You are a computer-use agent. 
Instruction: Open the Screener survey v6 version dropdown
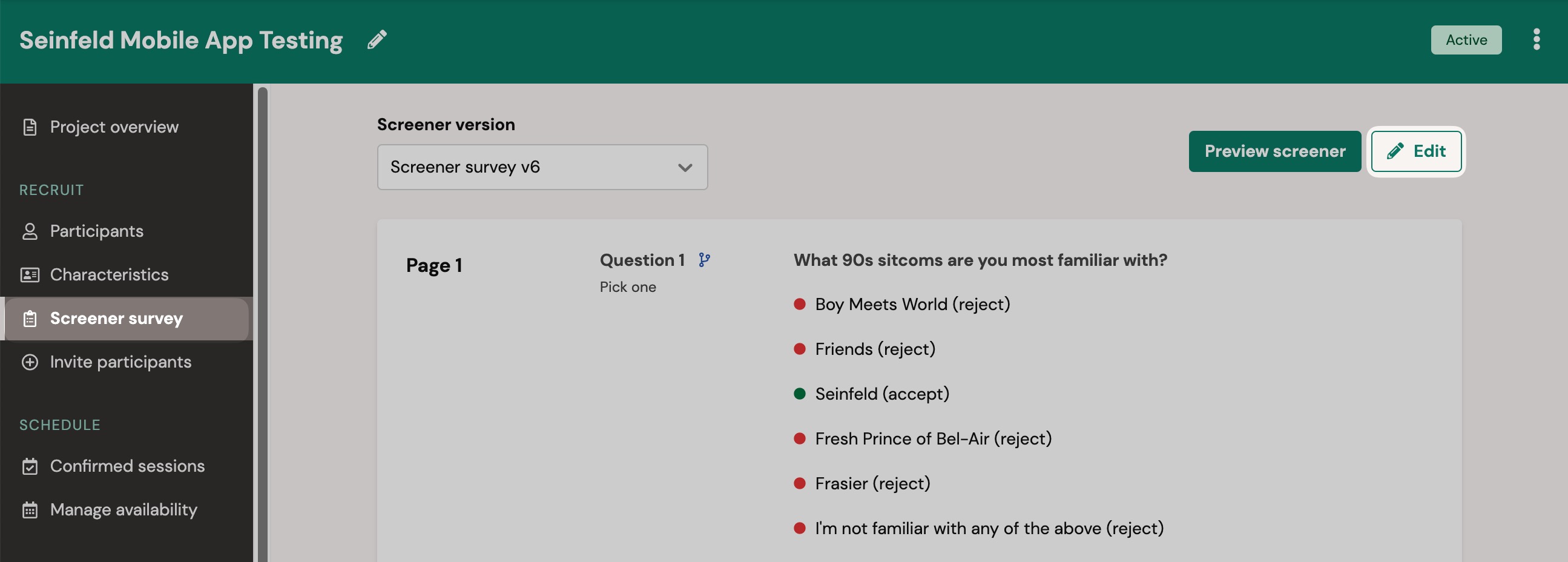[x=542, y=167]
